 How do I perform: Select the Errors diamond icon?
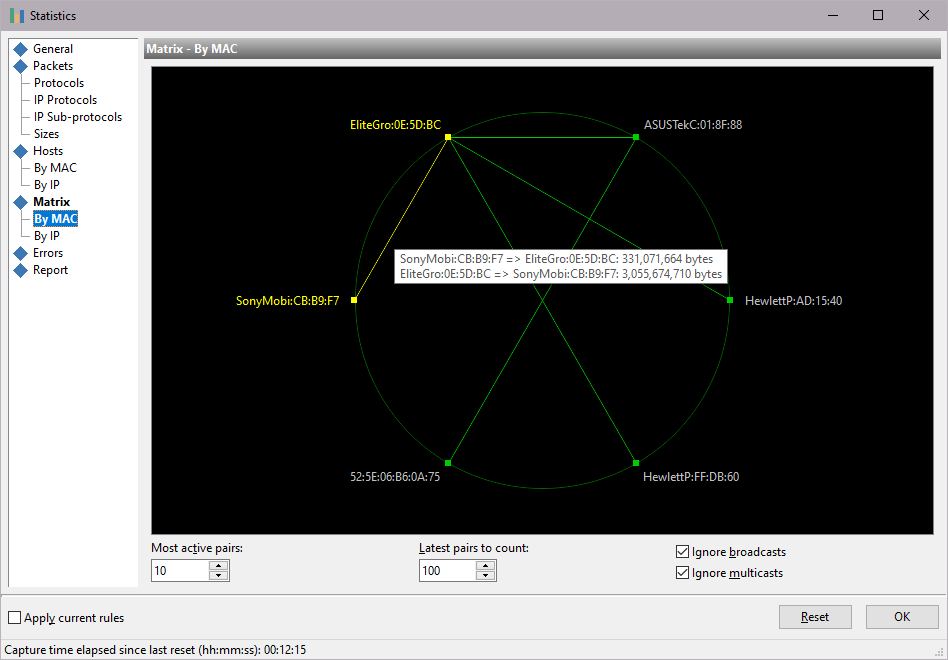tap(23, 252)
